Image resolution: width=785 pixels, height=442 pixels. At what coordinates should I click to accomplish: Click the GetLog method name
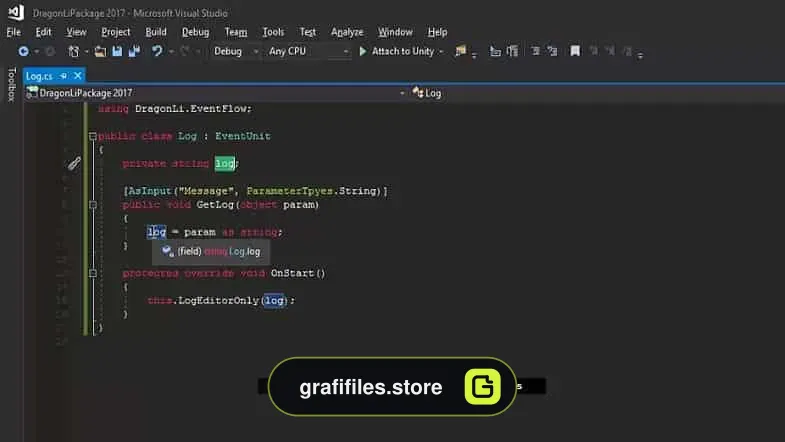point(215,205)
